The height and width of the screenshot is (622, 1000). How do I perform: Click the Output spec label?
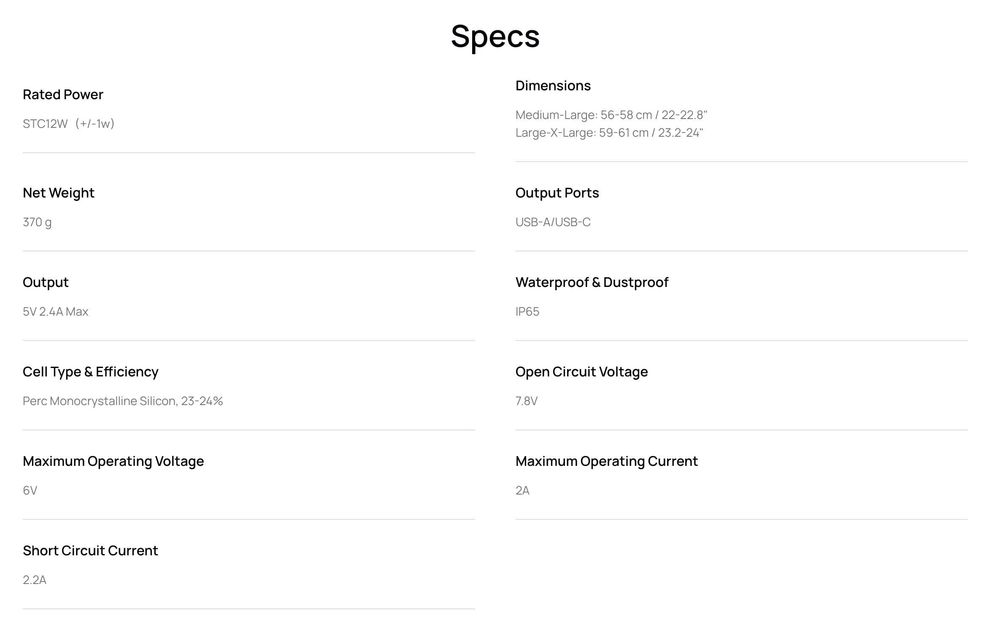click(46, 283)
